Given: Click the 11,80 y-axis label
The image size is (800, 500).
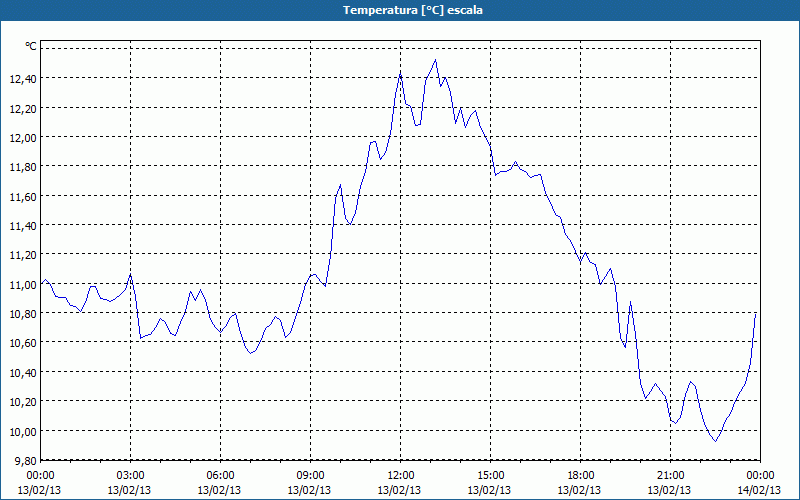Looking at the screenshot, I should point(23,167).
